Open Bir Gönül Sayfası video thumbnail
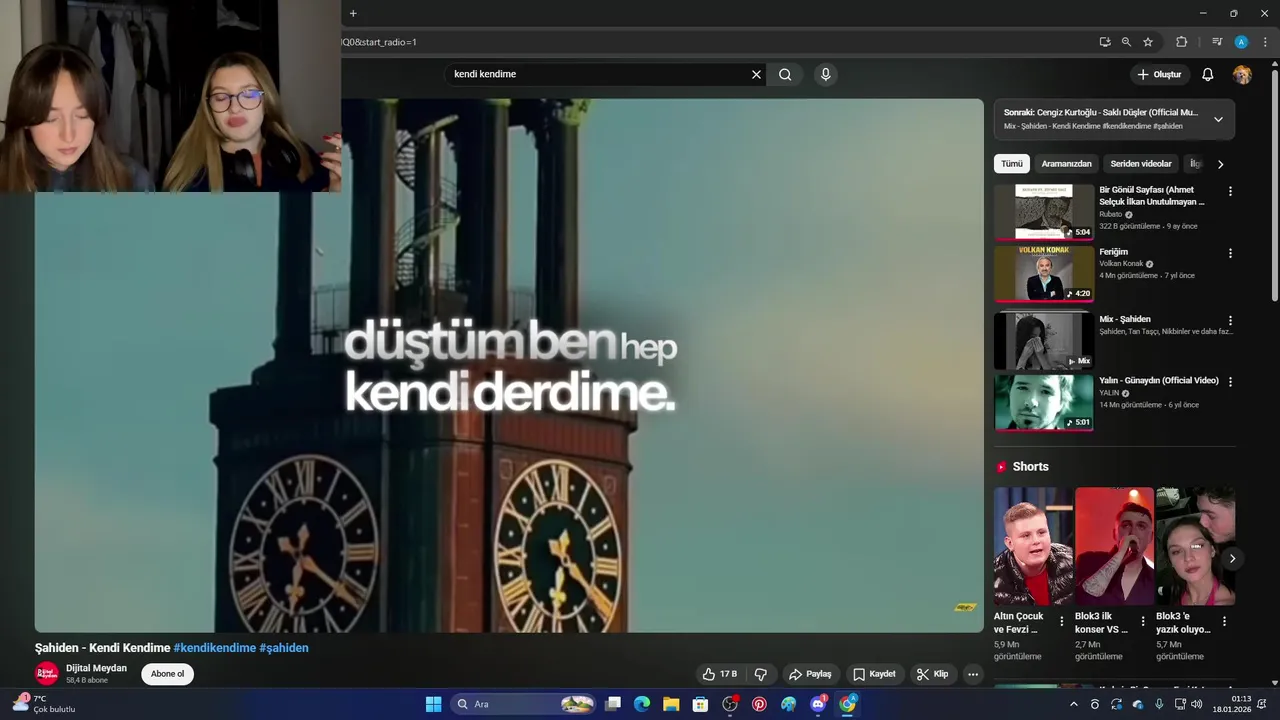The image size is (1280, 720). (x=1044, y=212)
